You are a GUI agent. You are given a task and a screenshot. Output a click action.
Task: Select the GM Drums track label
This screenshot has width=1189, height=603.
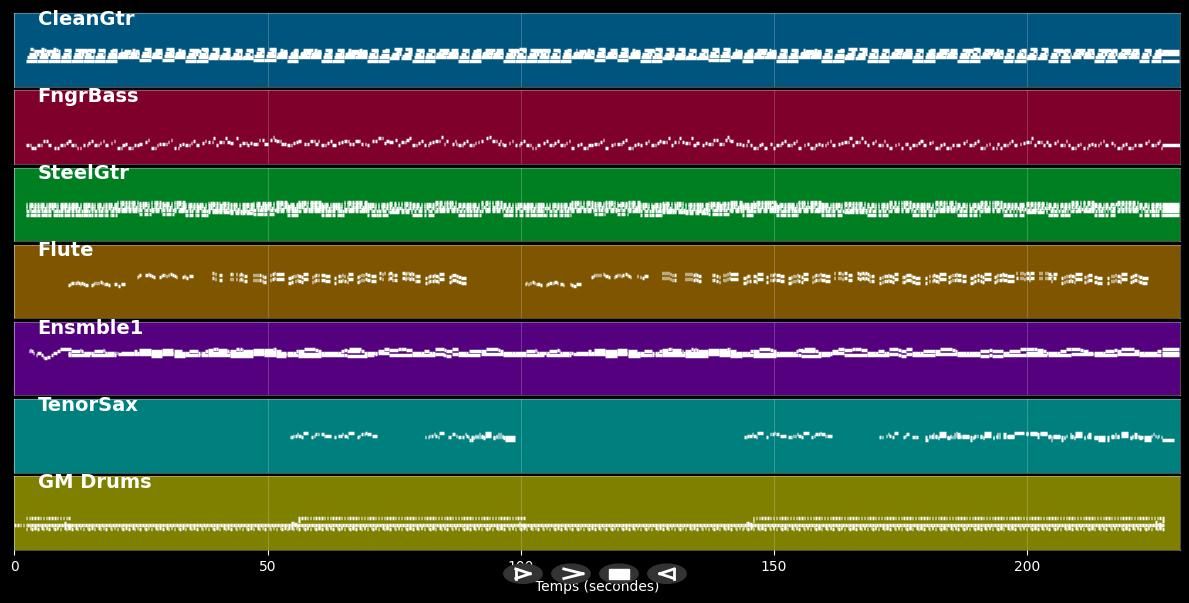[94, 482]
